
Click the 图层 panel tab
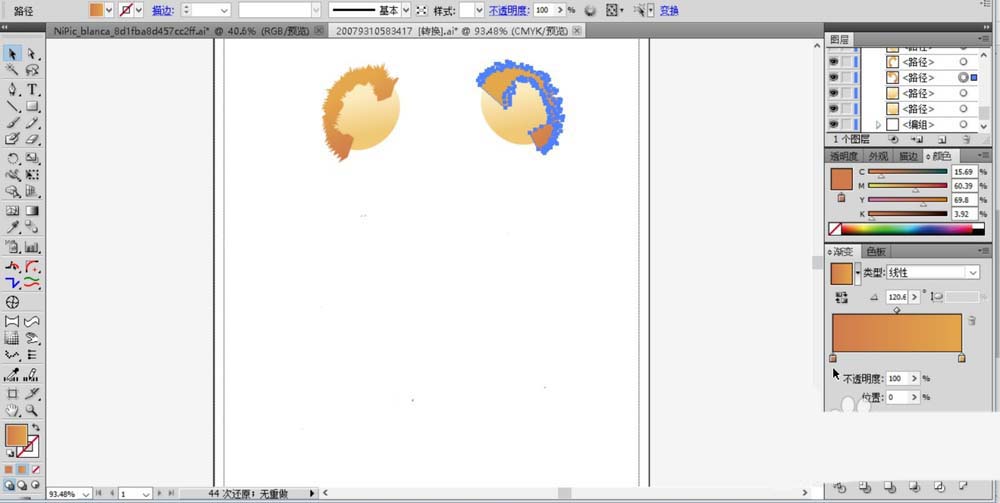pos(839,40)
